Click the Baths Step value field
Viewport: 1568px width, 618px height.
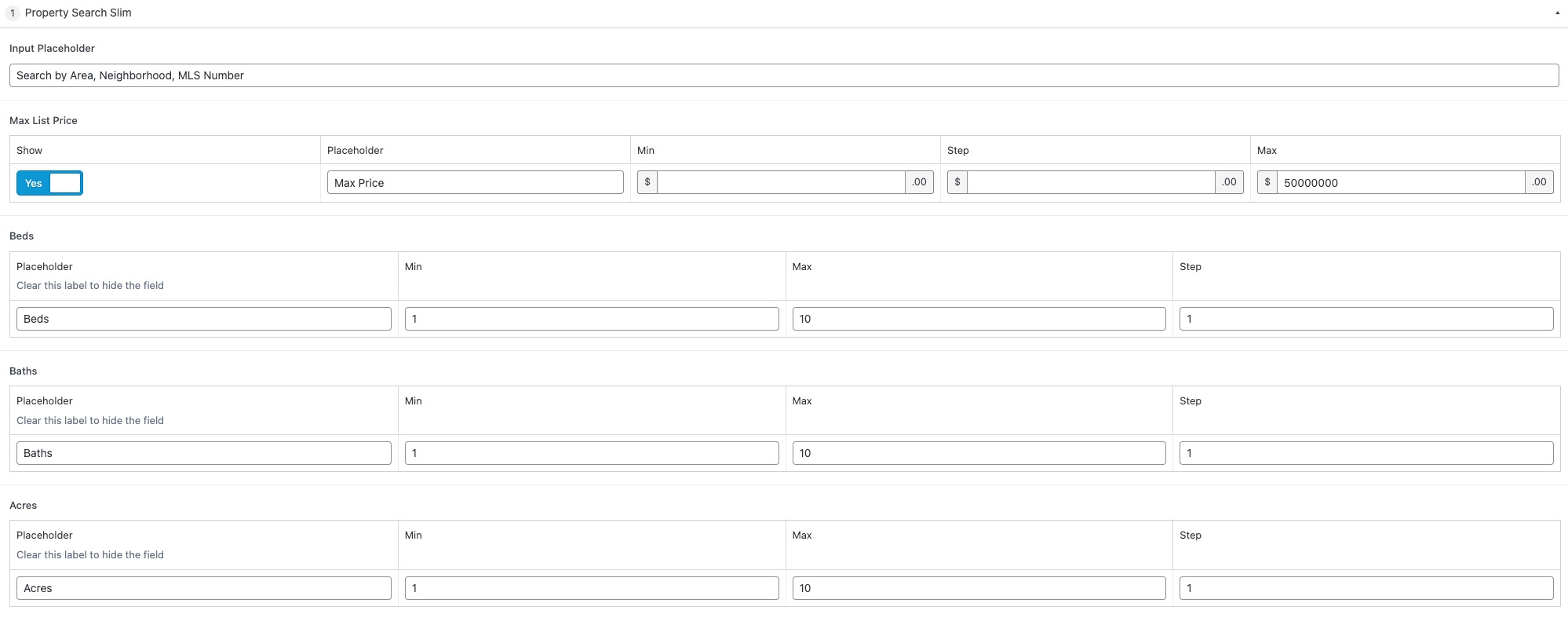pos(1366,453)
